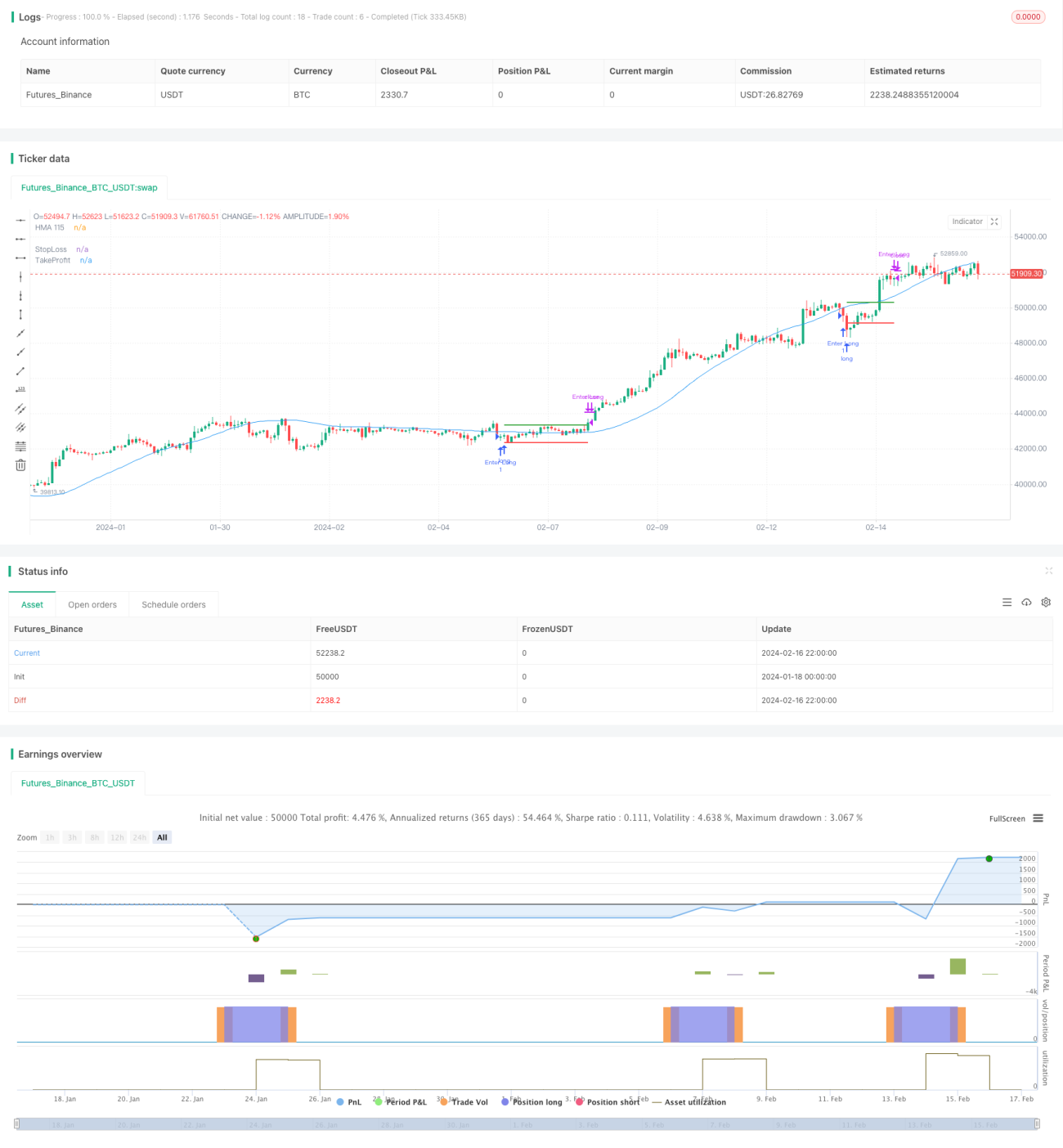This screenshot has height=1148, width=1063.
Task: Open the Indicator selector on the chart
Action: coord(967,222)
